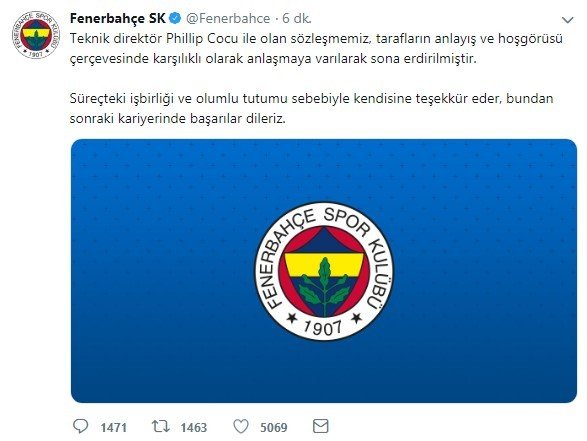This screenshot has height=441, width=587.
Task: Click the 1907 year on the large crest
Action: pyautogui.click(x=323, y=327)
